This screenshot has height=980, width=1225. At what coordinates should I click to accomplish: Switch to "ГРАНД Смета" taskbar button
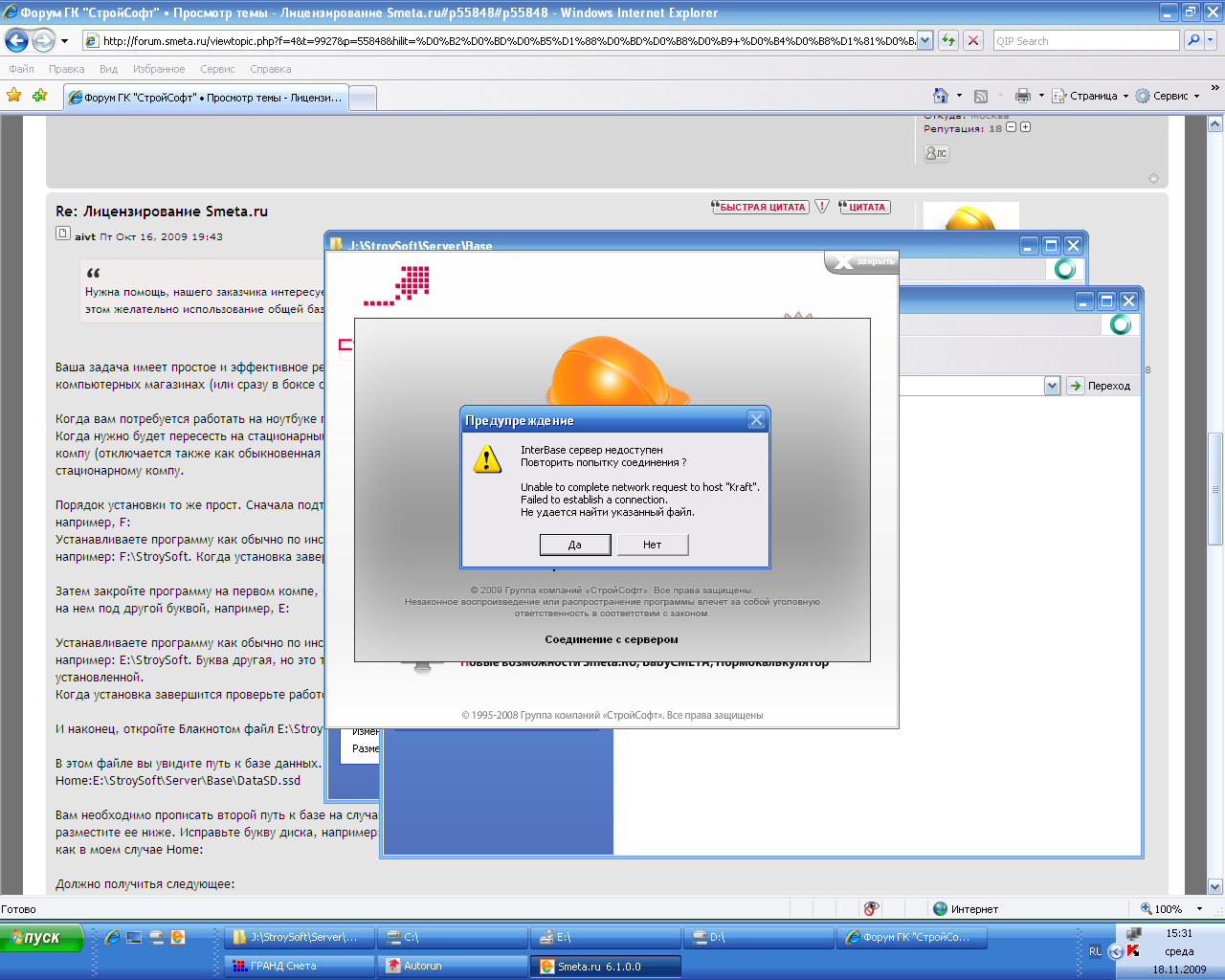pyautogui.click(x=299, y=967)
